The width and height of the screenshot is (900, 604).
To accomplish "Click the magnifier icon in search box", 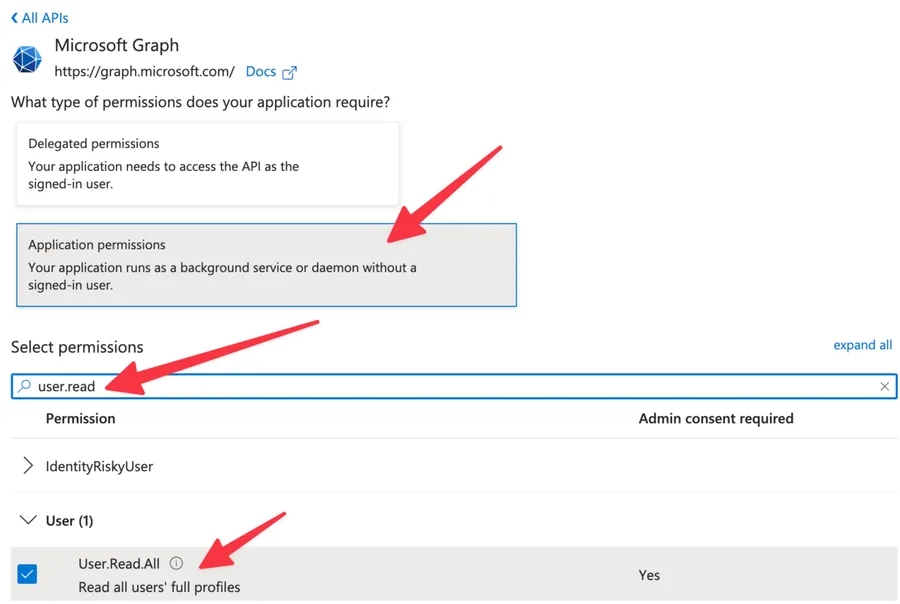I will [25, 386].
